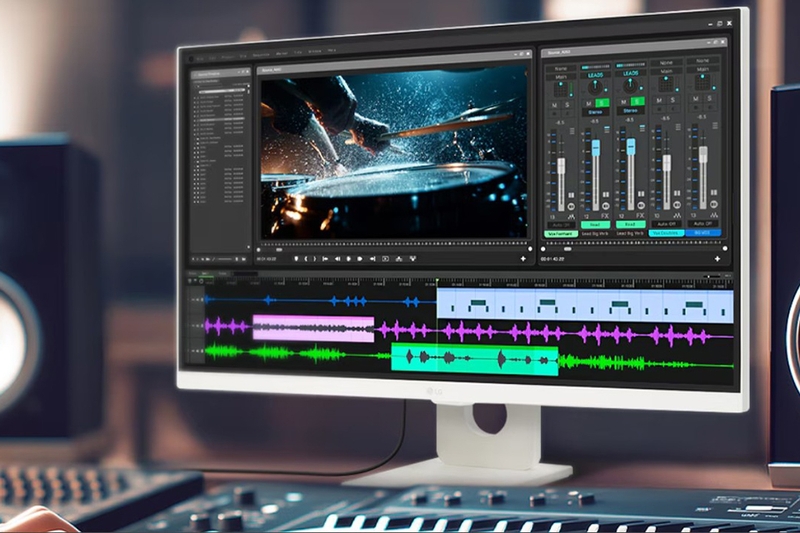The width and height of the screenshot is (800, 533).
Task: Open the plus button editor in video viewer
Action: click(x=523, y=259)
